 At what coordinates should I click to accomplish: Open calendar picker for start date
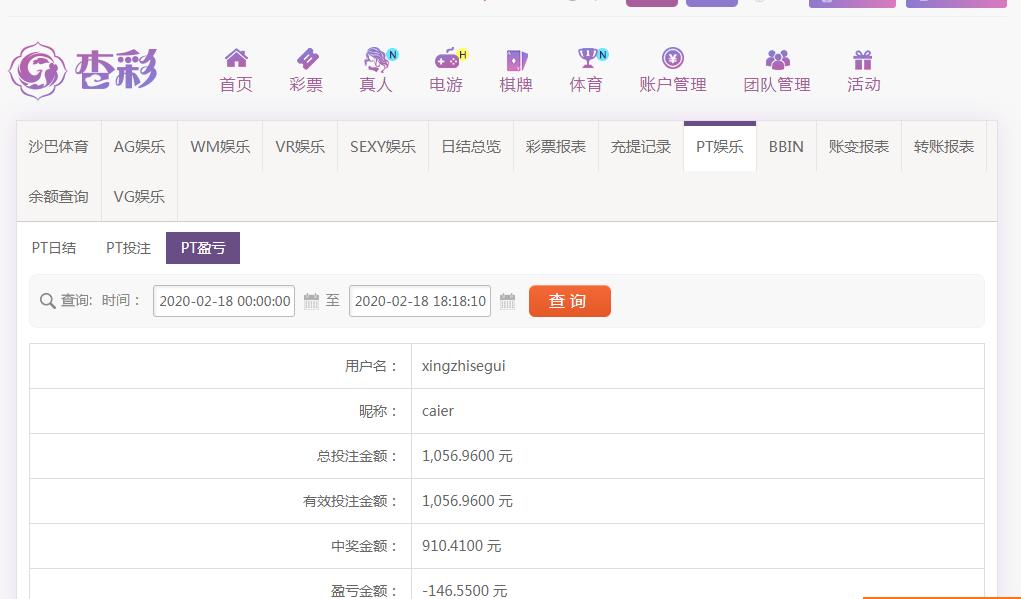pyautogui.click(x=311, y=301)
